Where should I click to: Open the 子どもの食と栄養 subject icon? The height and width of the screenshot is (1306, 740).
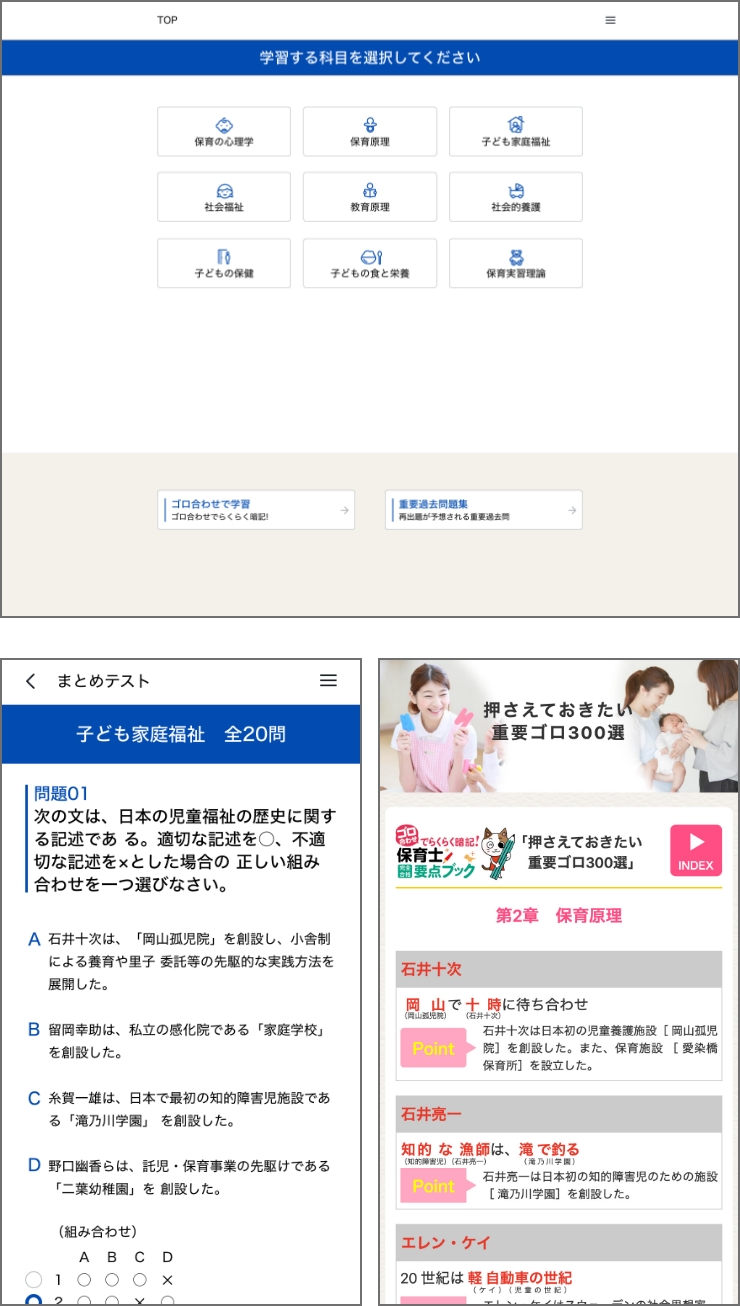[370, 257]
